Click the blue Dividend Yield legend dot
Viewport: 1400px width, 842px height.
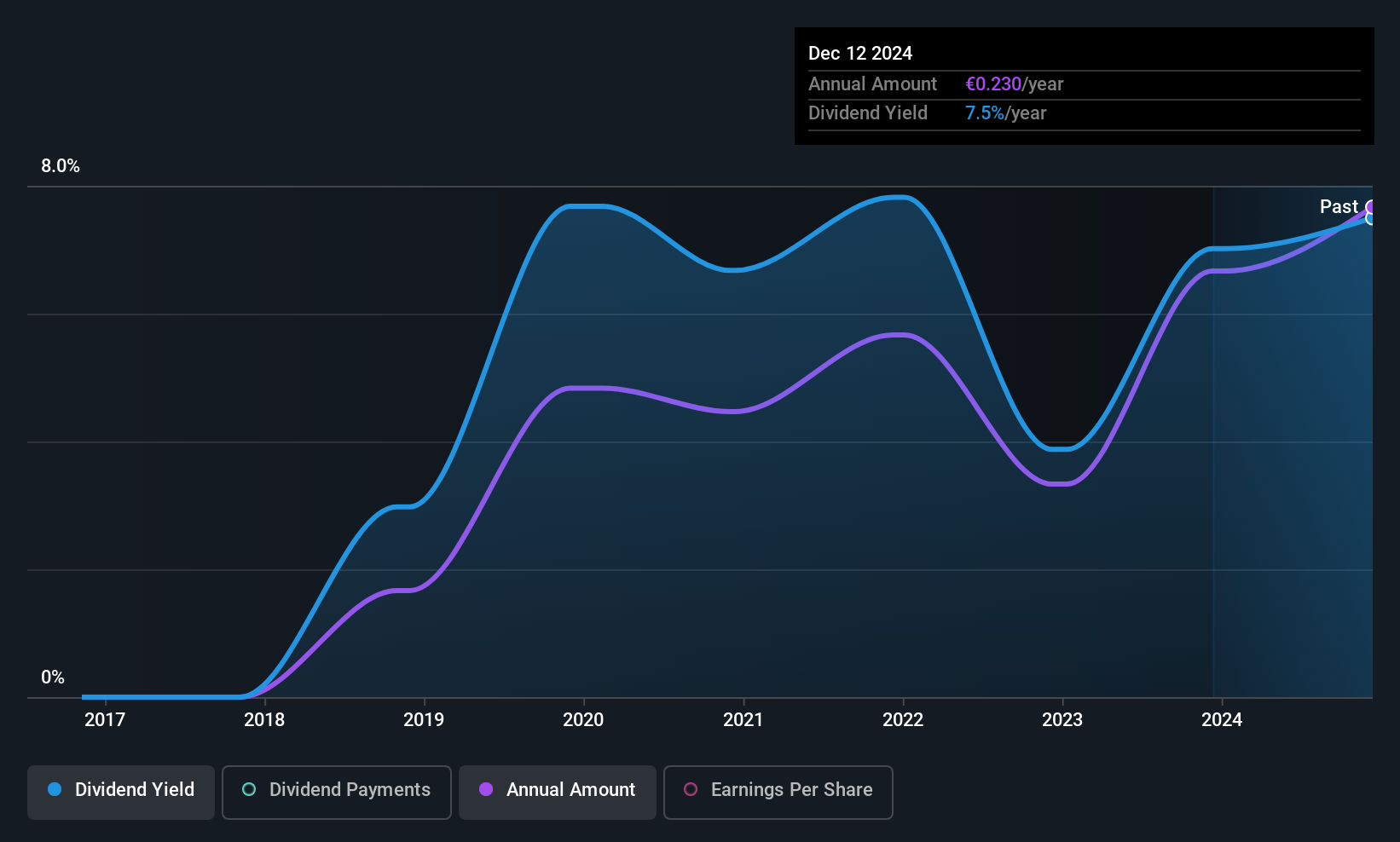click(55, 789)
